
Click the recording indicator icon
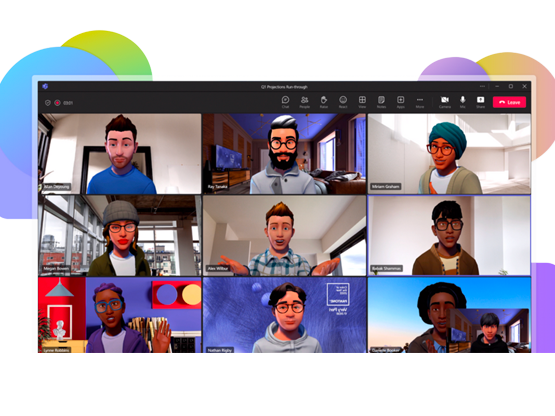pos(57,103)
